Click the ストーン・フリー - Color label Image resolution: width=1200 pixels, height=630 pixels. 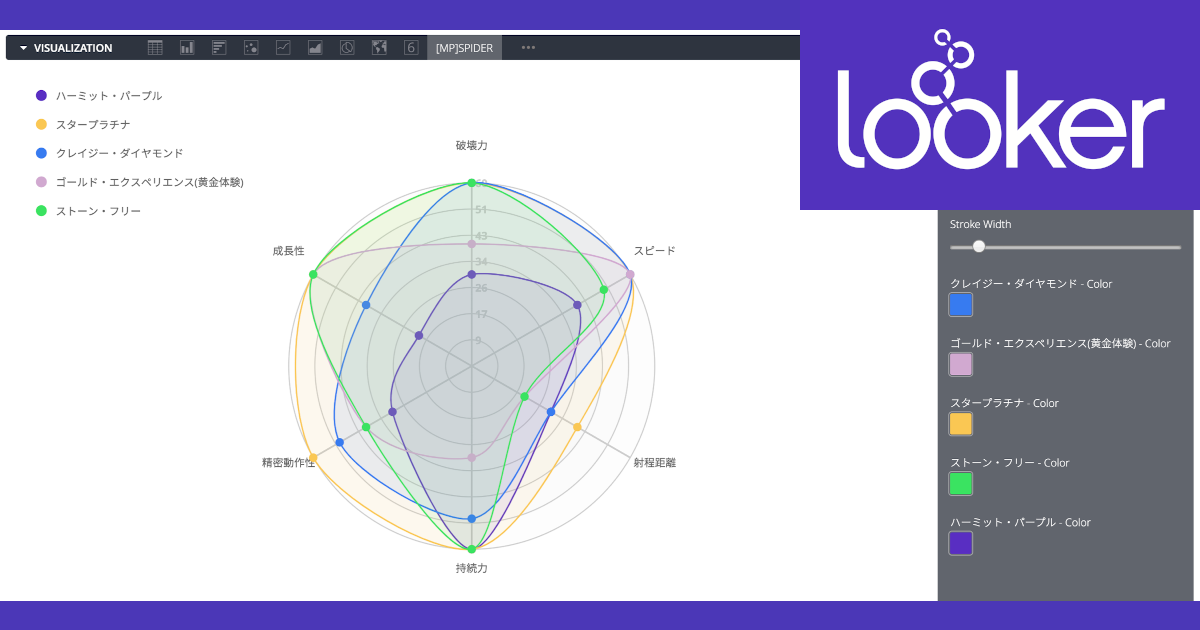(x=1010, y=463)
